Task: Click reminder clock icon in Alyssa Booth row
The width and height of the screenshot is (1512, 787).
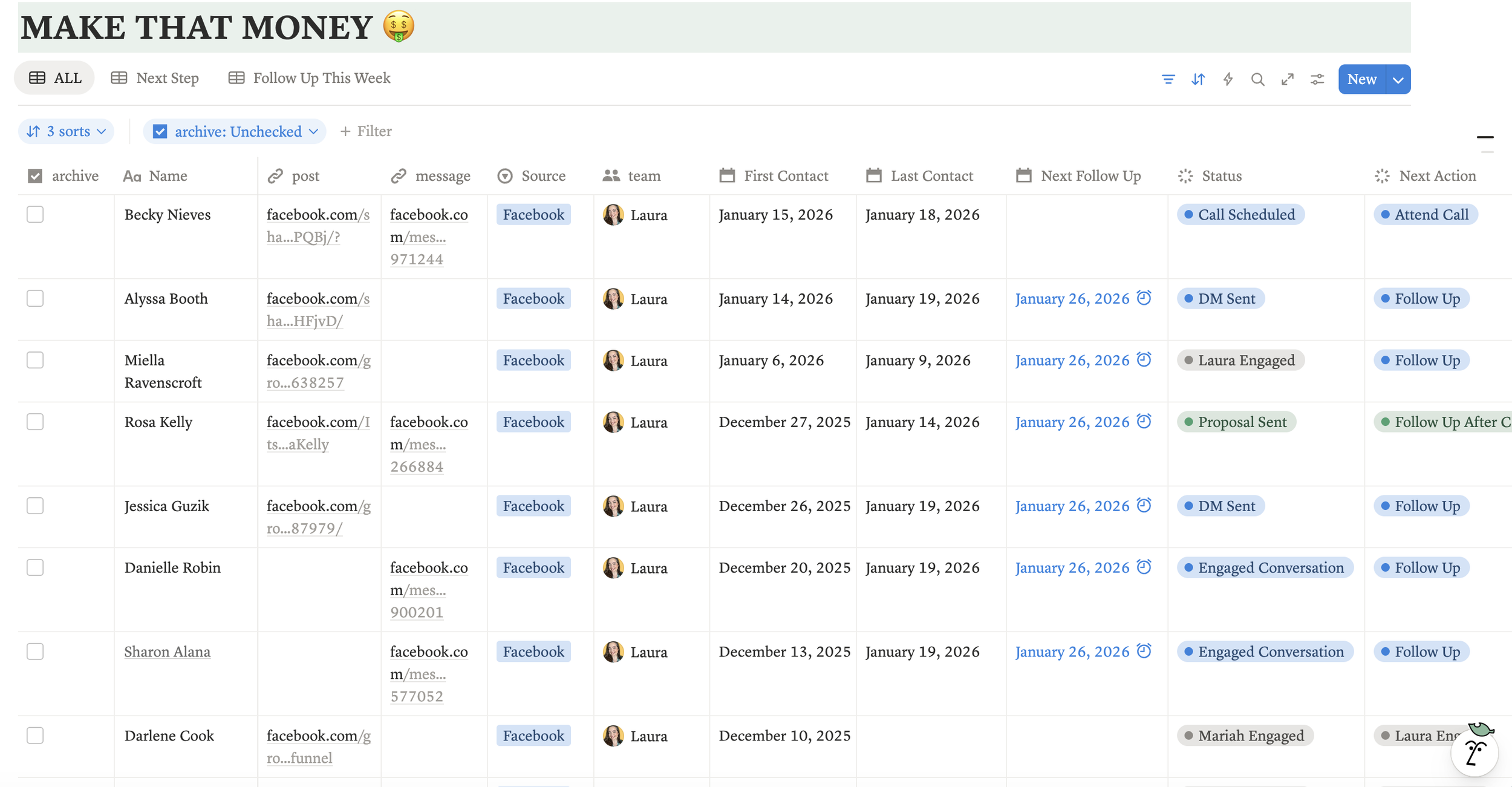Action: 1143,298
